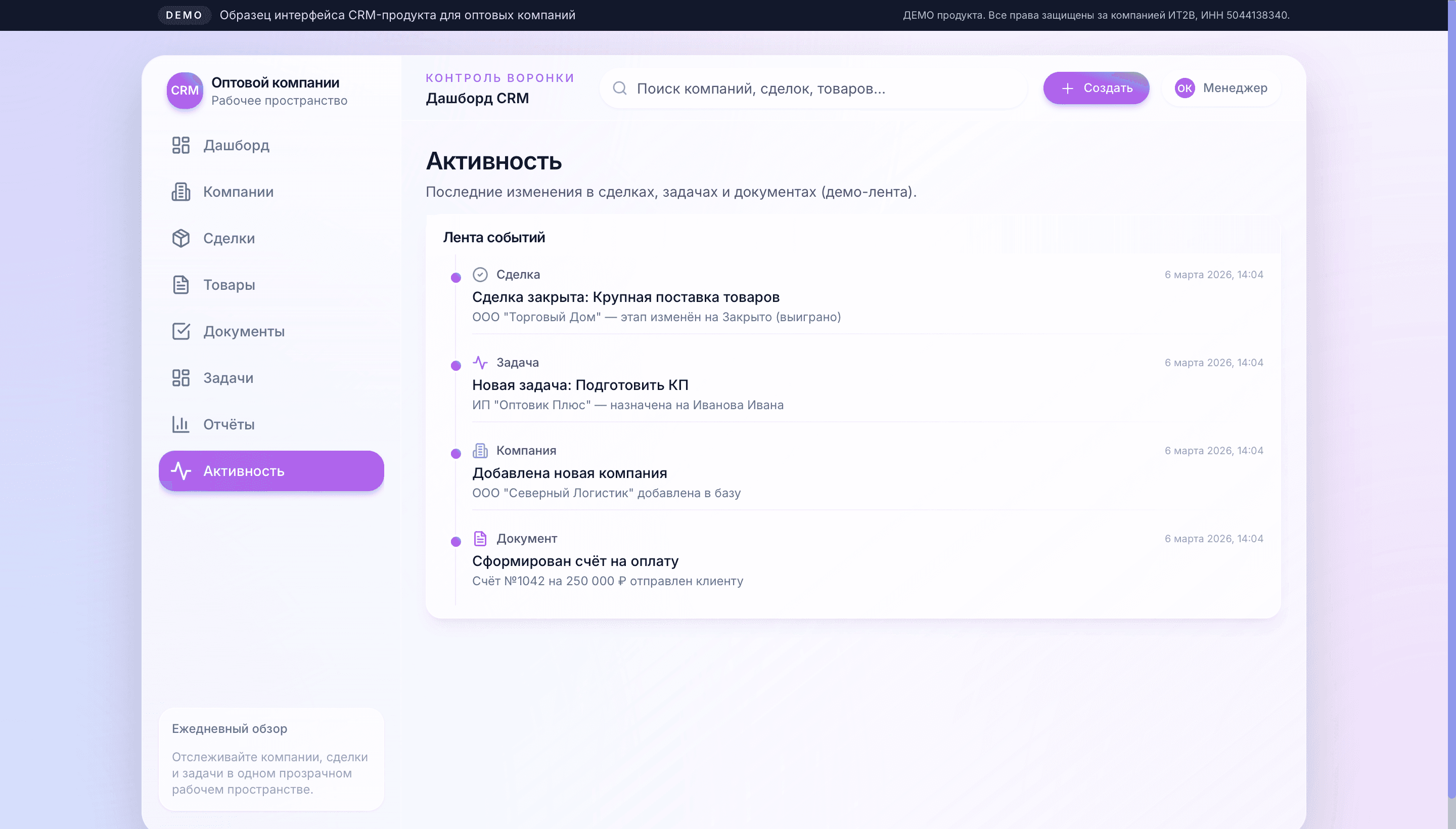Click the Отчёты bar chart icon
This screenshot has height=829, width=1456.
tap(180, 424)
